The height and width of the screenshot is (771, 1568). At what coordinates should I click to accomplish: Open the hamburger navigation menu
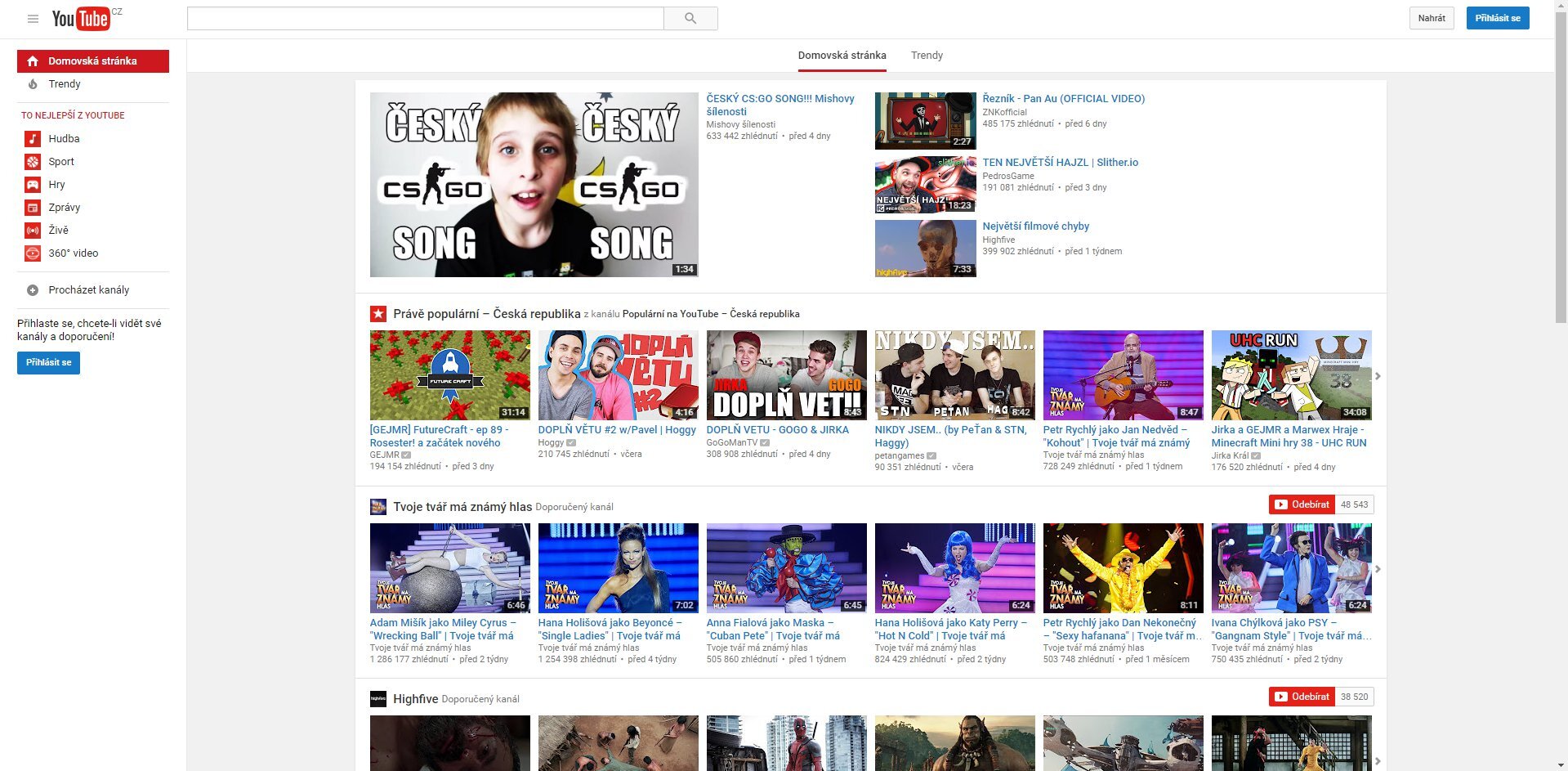click(x=33, y=18)
